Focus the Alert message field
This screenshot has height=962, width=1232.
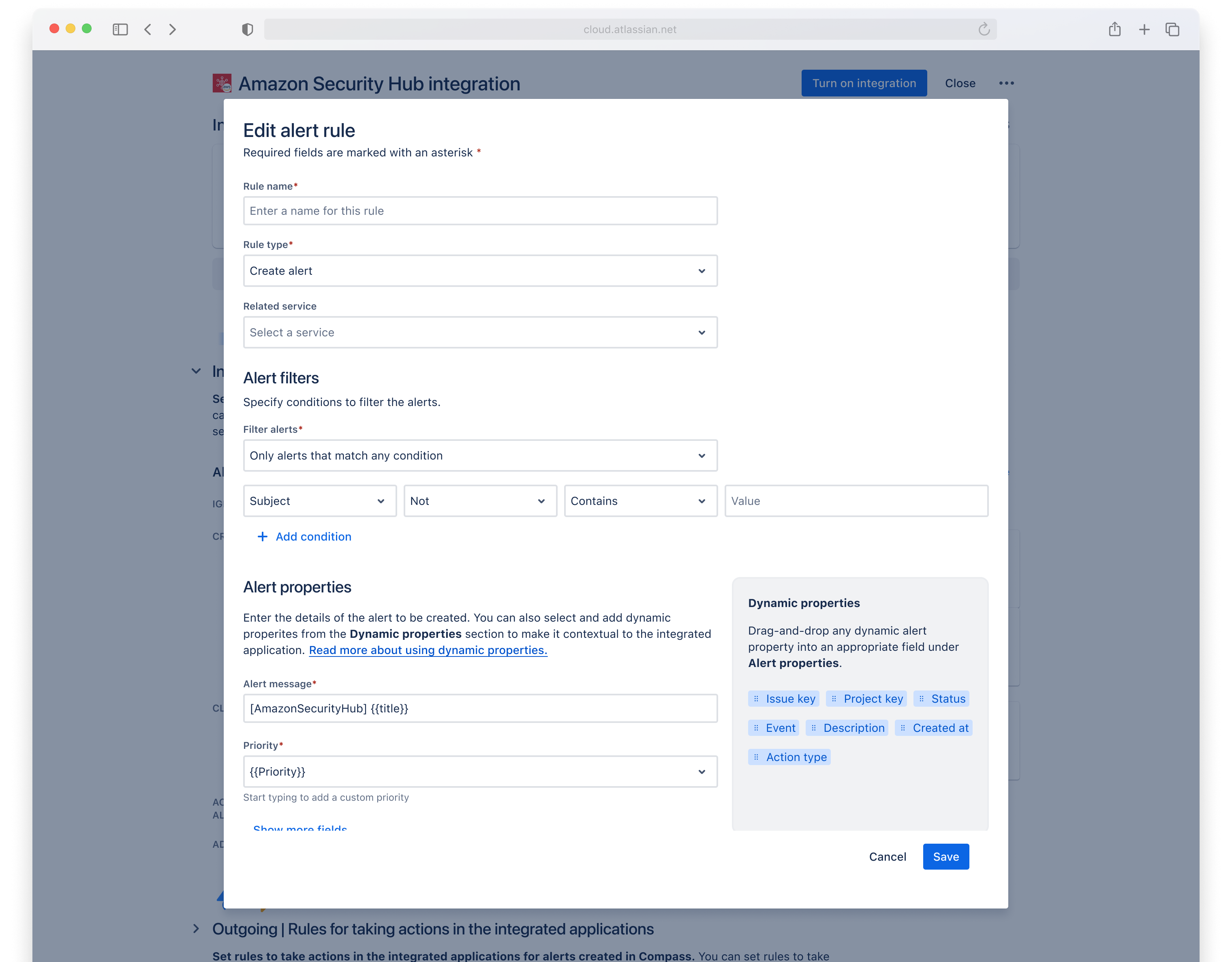480,708
